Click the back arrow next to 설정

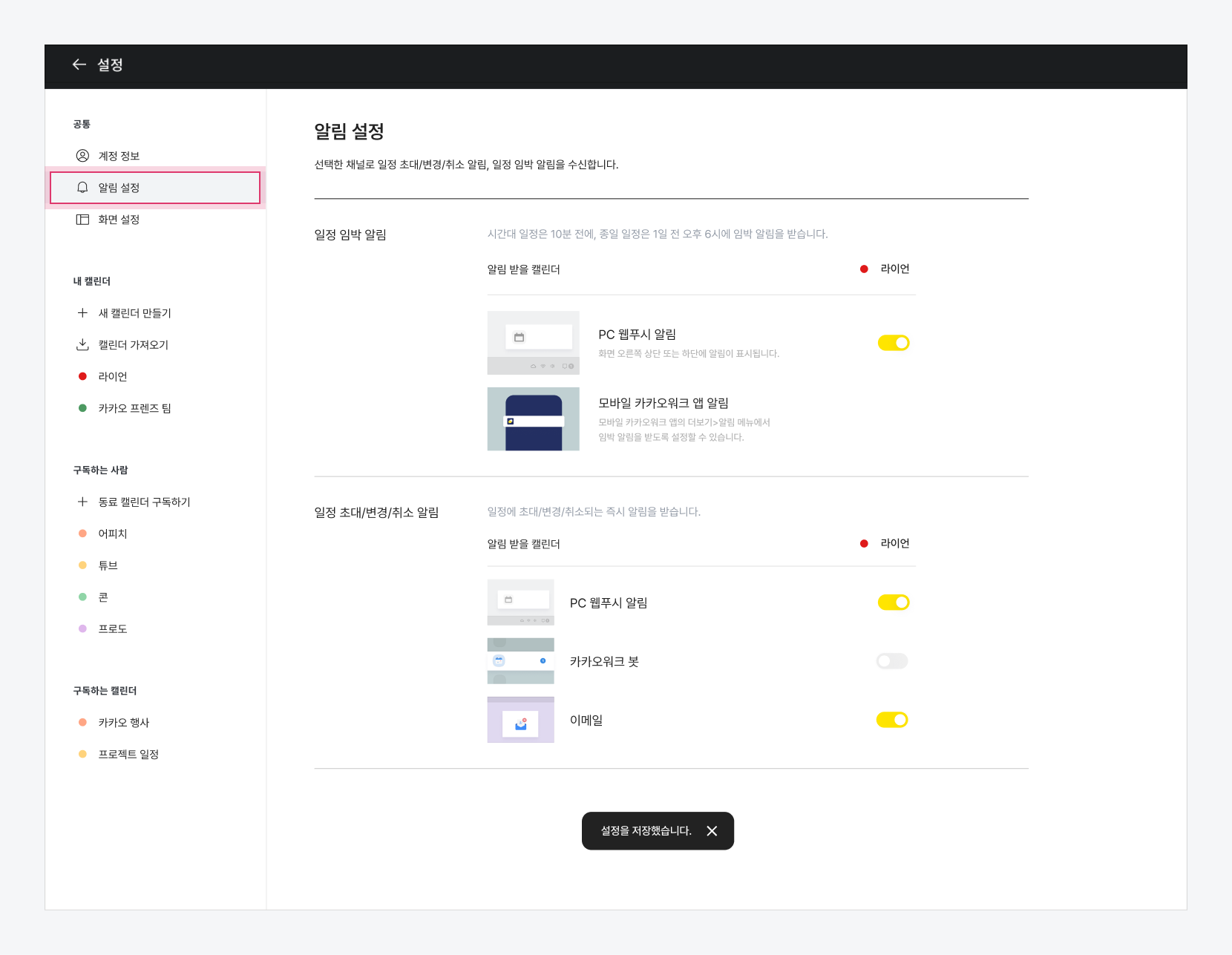pos(79,65)
